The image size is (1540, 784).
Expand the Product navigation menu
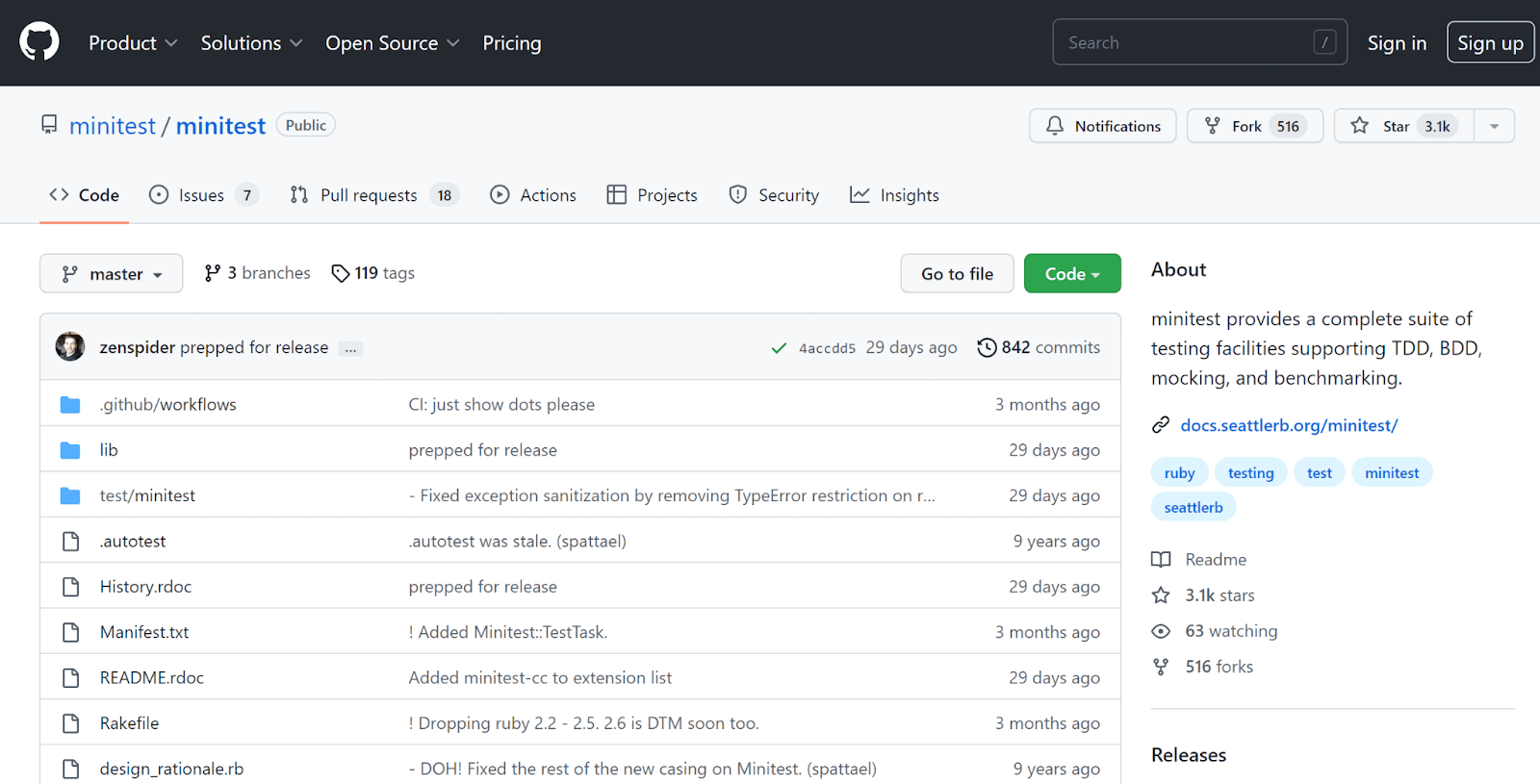[x=133, y=43]
